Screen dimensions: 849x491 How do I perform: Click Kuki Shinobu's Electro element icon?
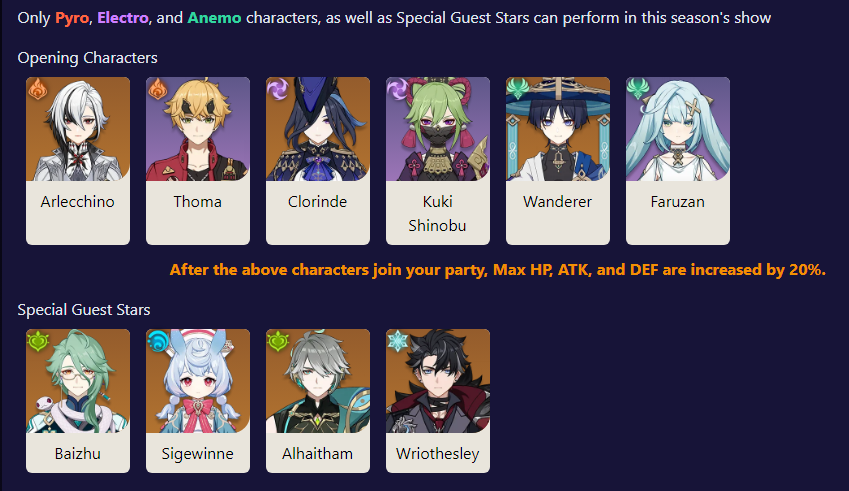(x=398, y=90)
